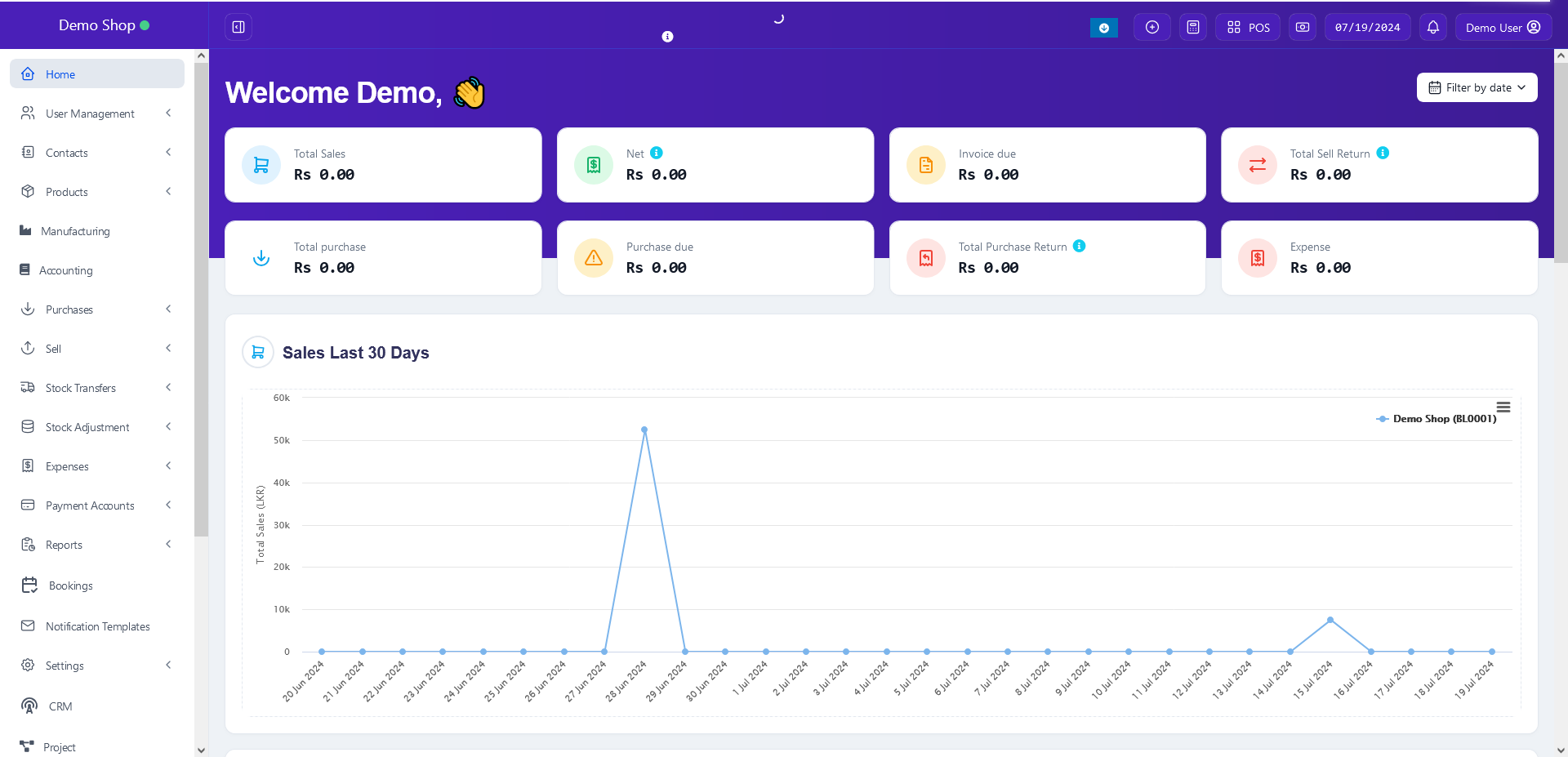Expand the User Management sidebar menu
Screen dimensions: 1568x757
(x=168, y=114)
